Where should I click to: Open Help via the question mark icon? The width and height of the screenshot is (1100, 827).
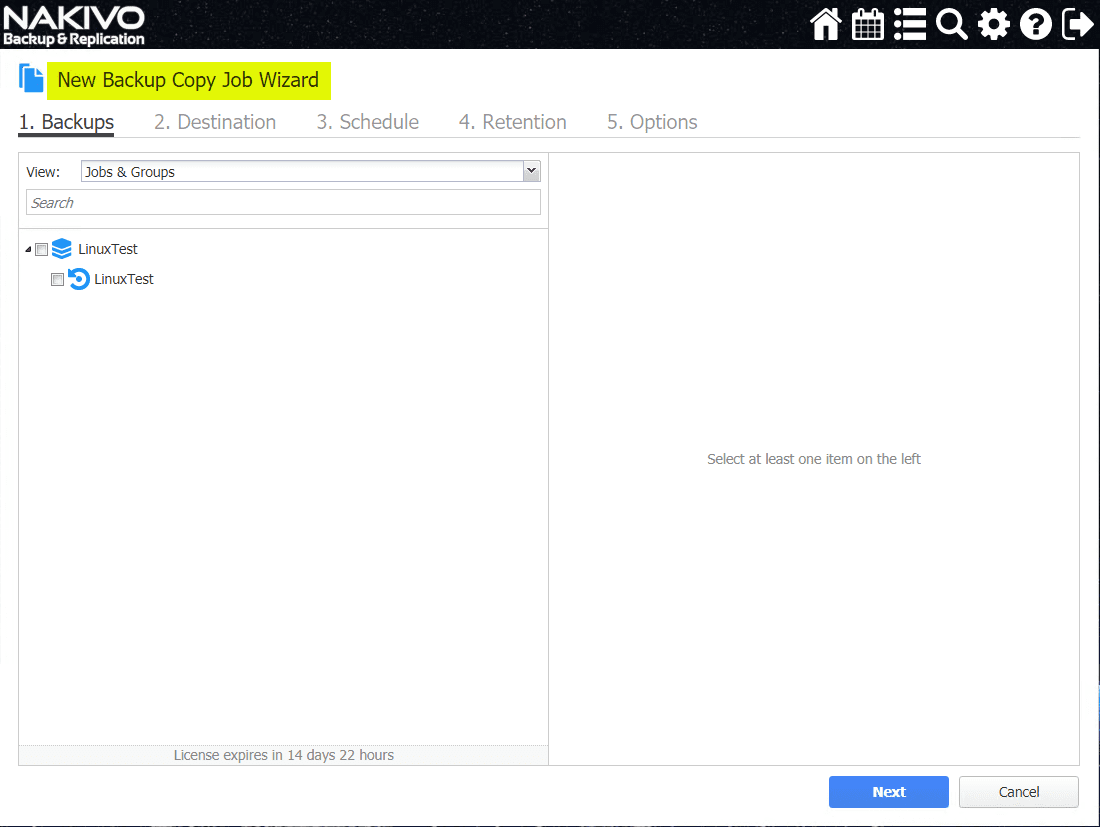click(1036, 24)
